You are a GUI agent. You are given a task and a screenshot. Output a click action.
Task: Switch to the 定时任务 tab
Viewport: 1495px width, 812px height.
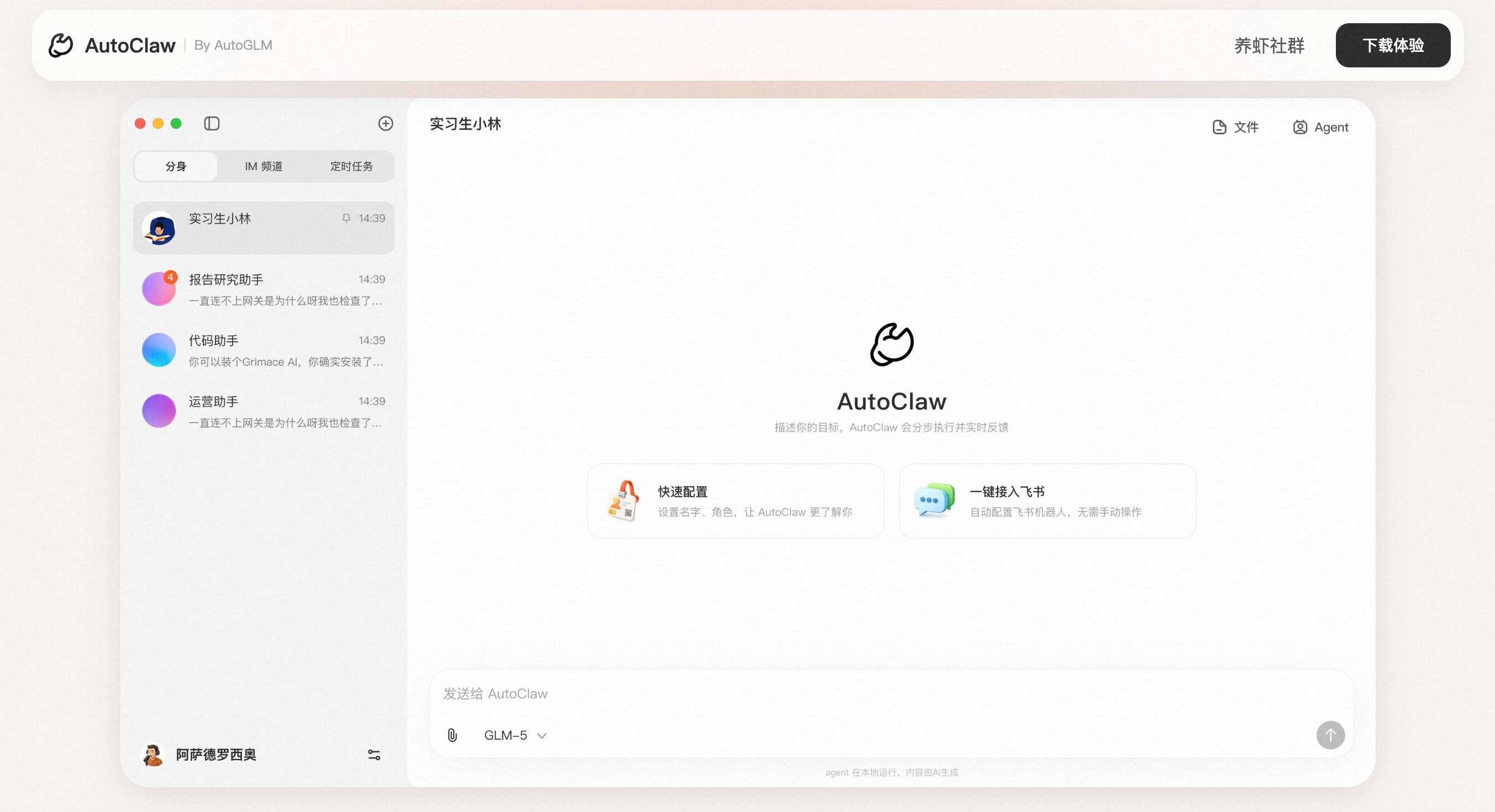point(351,167)
